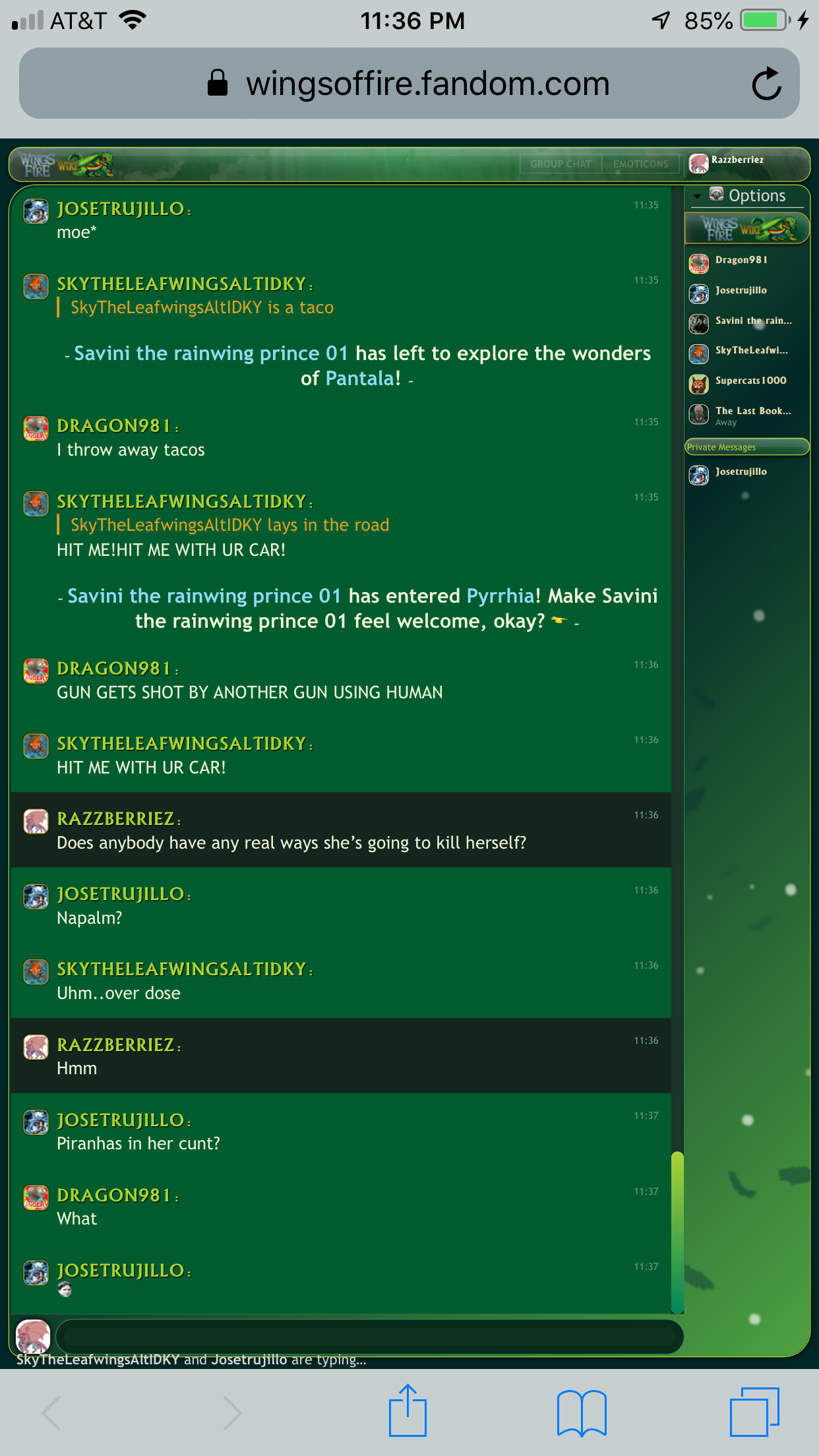Tap the wingsoffire.fandom.com address bar
Screen dimensions: 819x1456
click(x=409, y=84)
